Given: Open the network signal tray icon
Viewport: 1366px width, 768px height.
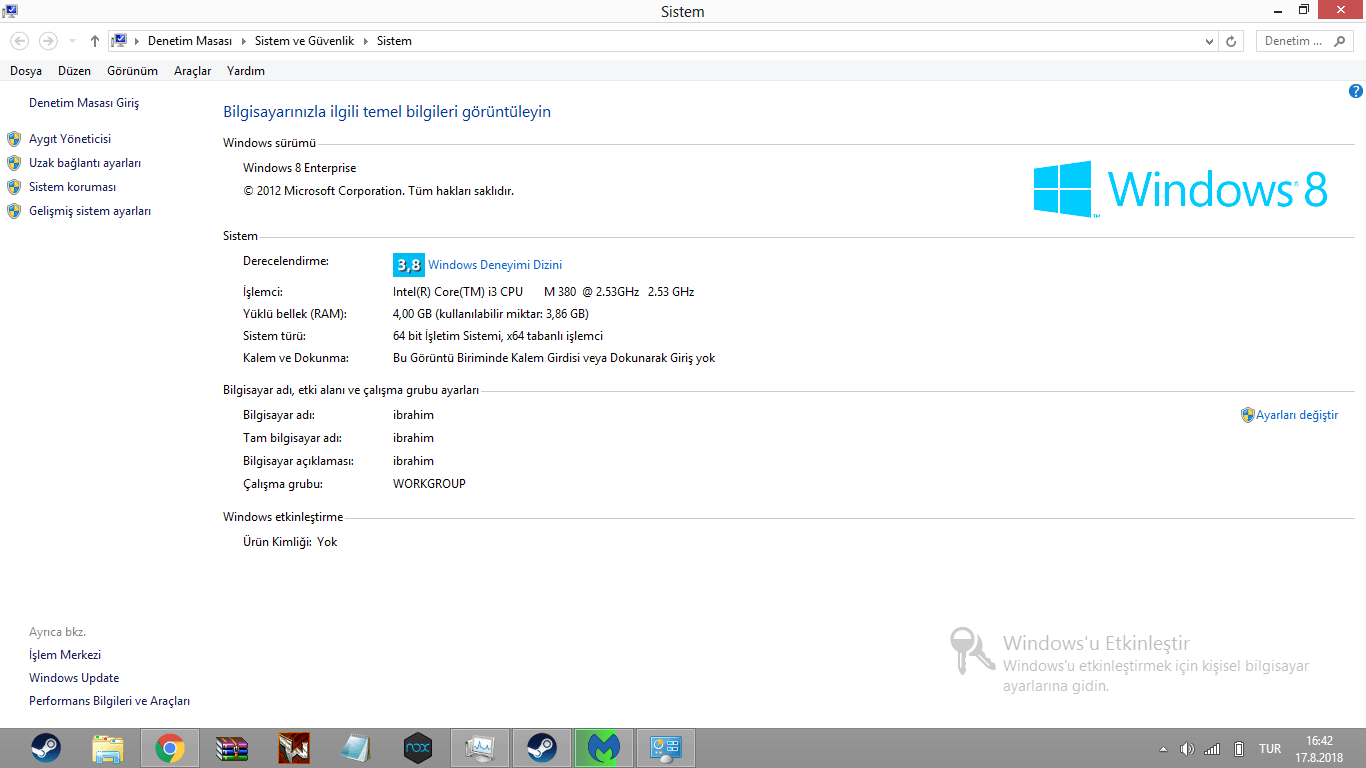Looking at the screenshot, I should [x=1212, y=749].
